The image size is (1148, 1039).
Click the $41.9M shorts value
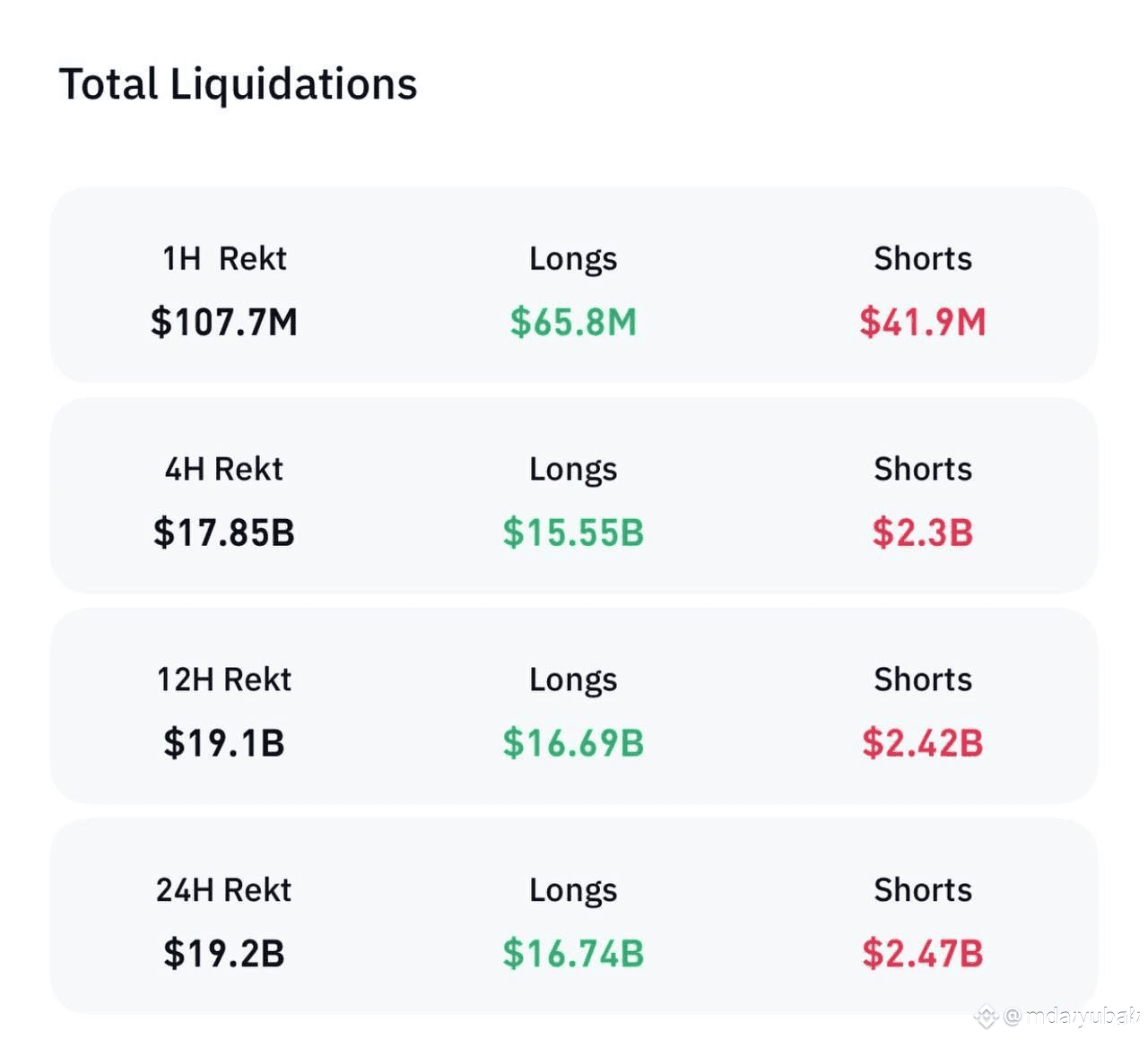point(922,322)
